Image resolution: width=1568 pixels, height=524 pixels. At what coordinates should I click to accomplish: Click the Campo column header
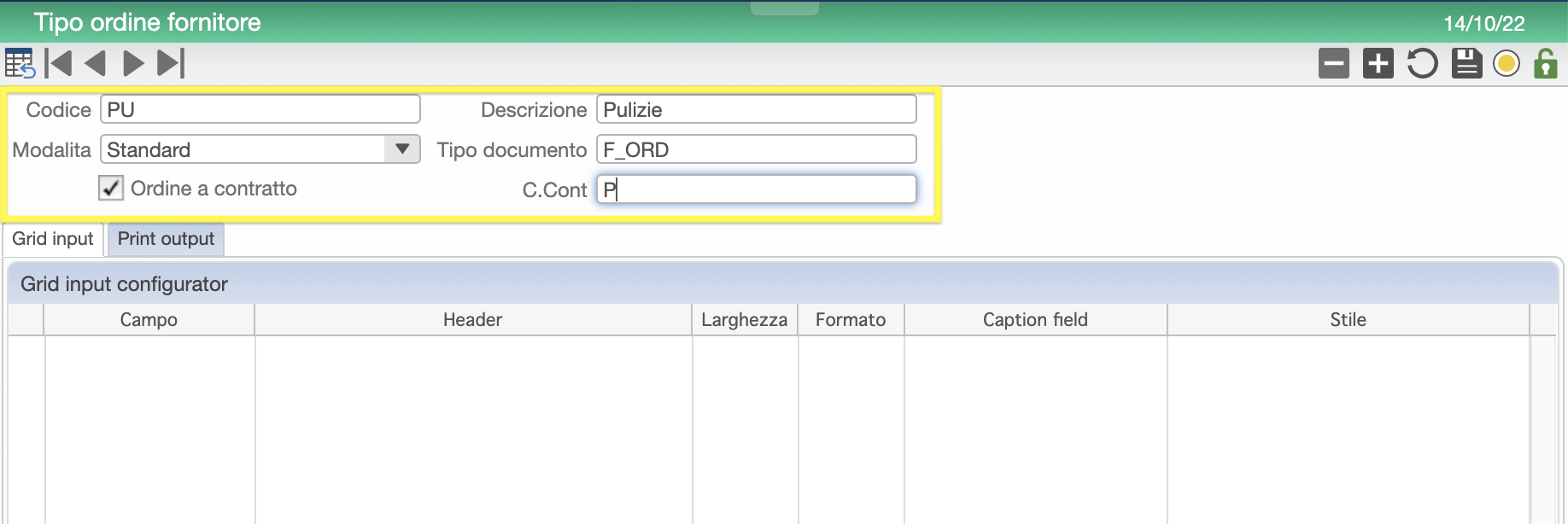149,320
